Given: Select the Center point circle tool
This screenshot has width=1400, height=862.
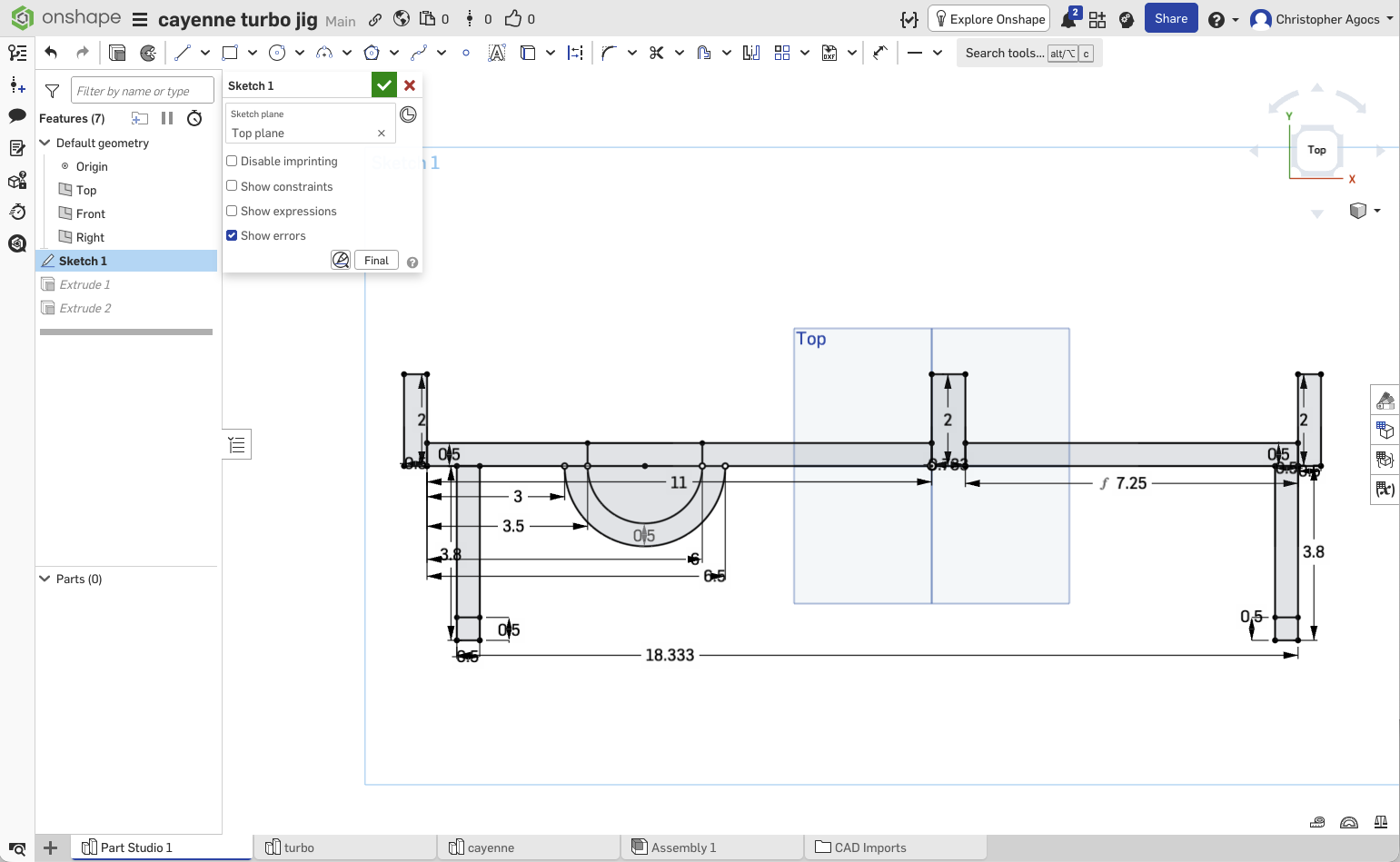Looking at the screenshot, I should click(277, 53).
